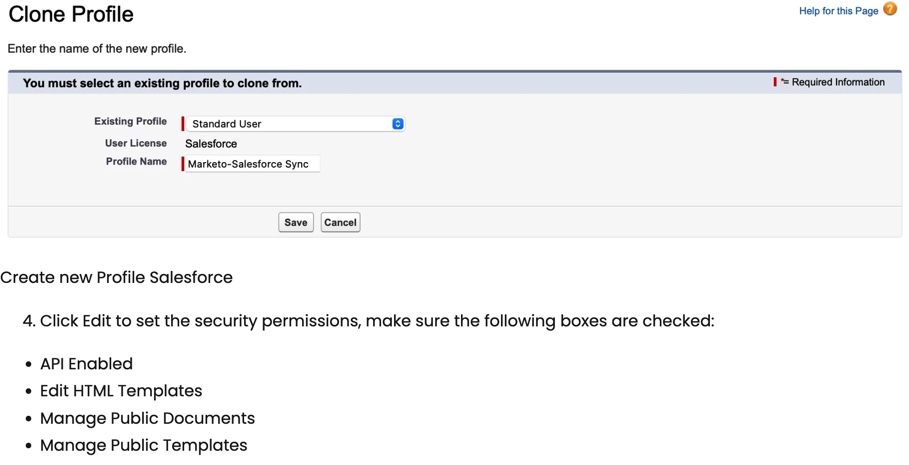
Task: Open the Help for this Page link
Action: (x=838, y=10)
